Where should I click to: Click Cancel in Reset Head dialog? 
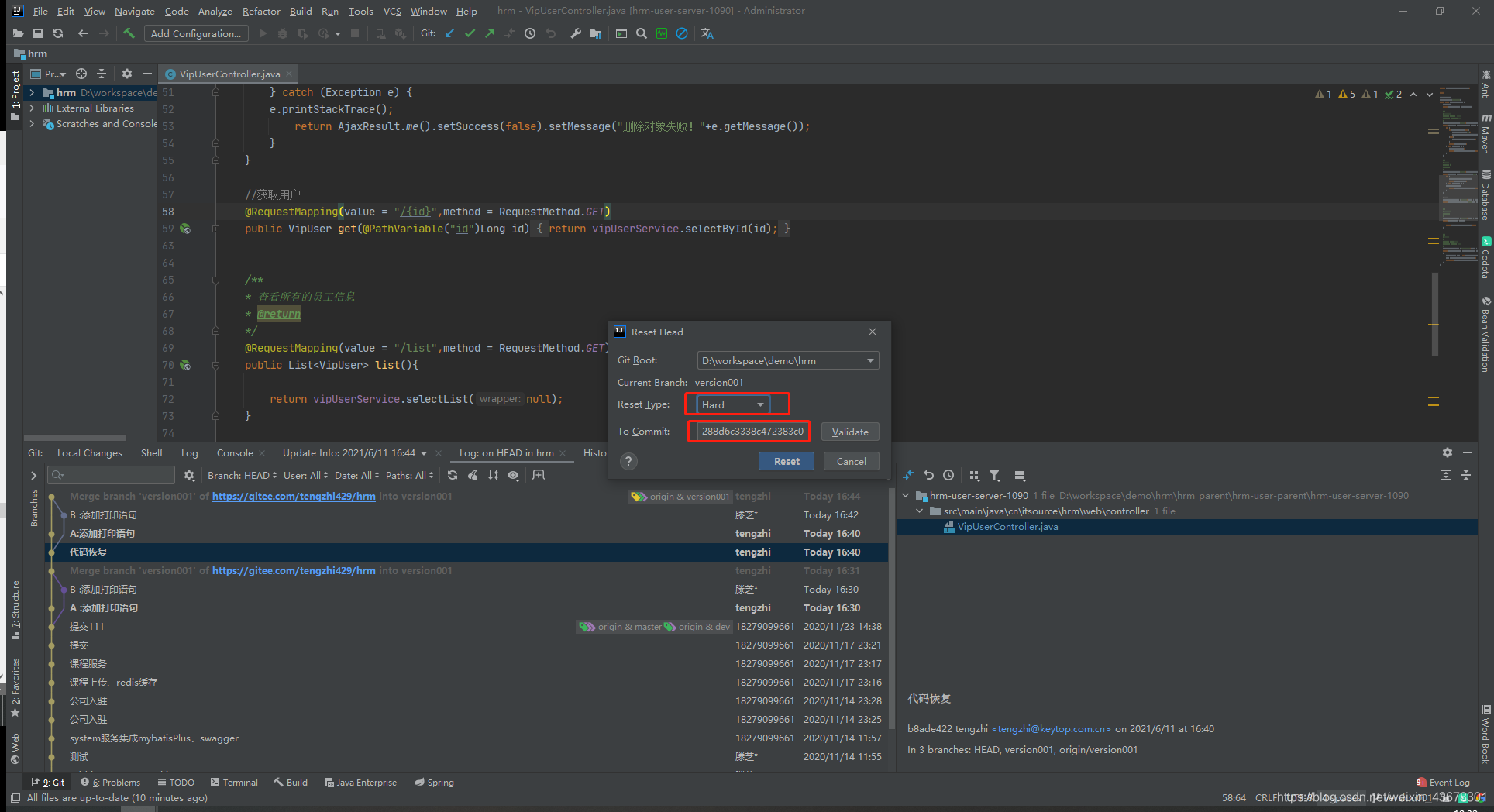click(851, 461)
